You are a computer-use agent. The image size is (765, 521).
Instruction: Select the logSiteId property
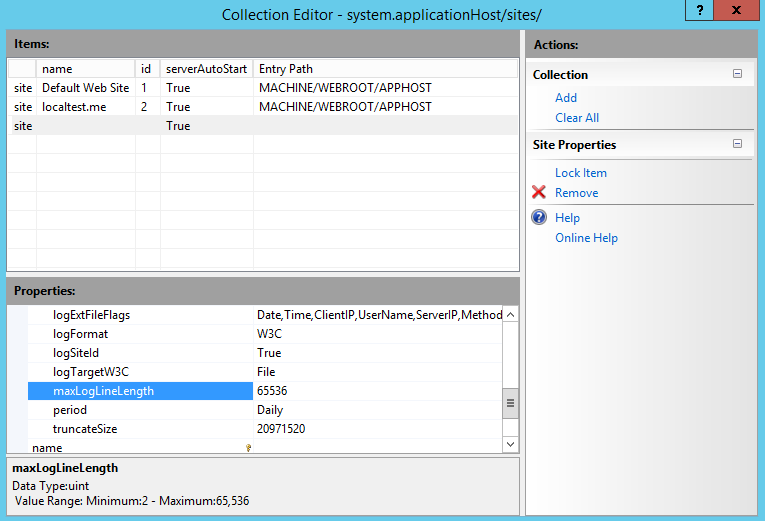pos(140,353)
